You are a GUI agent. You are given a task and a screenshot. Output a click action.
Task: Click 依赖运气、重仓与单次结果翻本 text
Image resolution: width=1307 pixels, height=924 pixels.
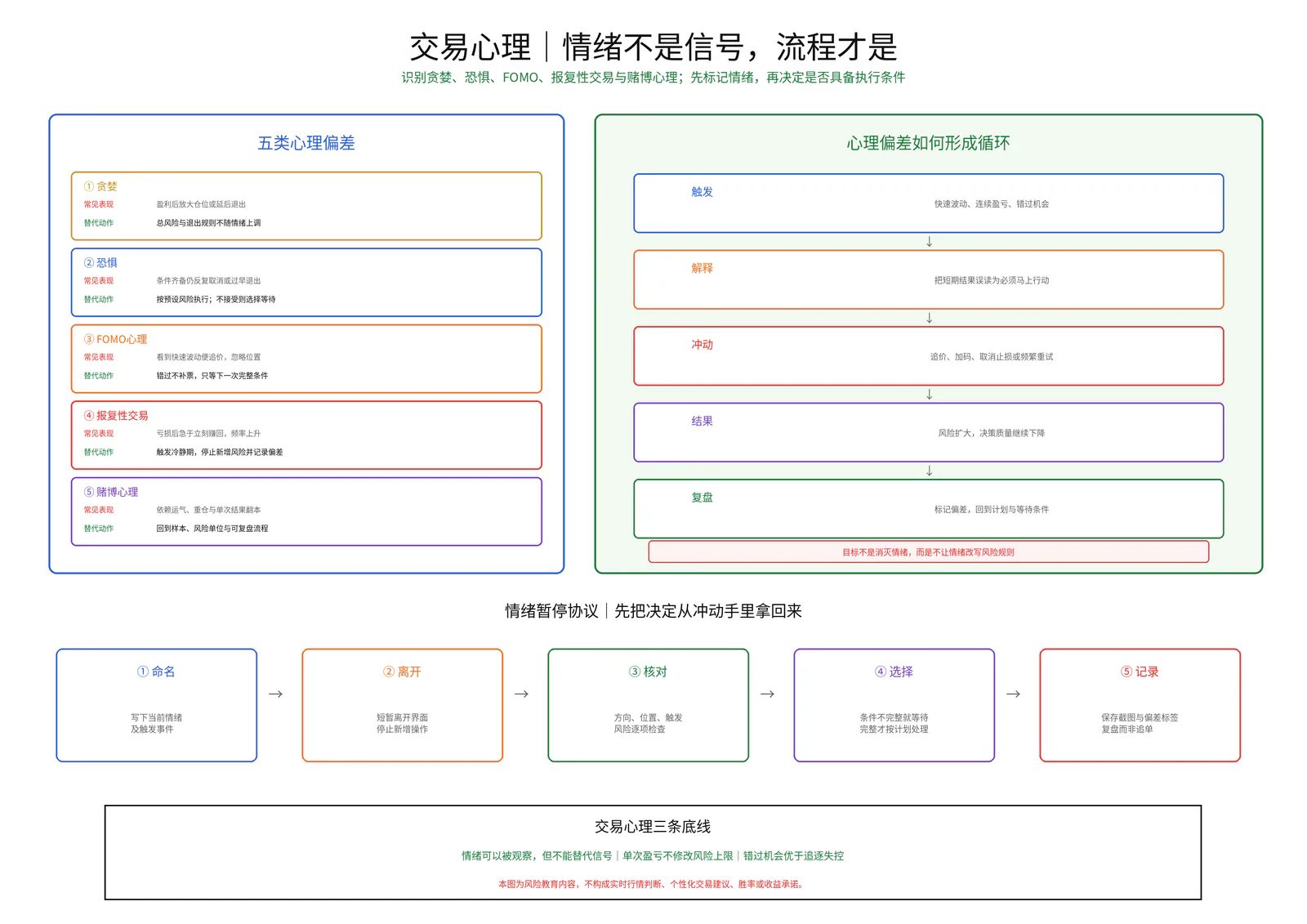tap(208, 510)
